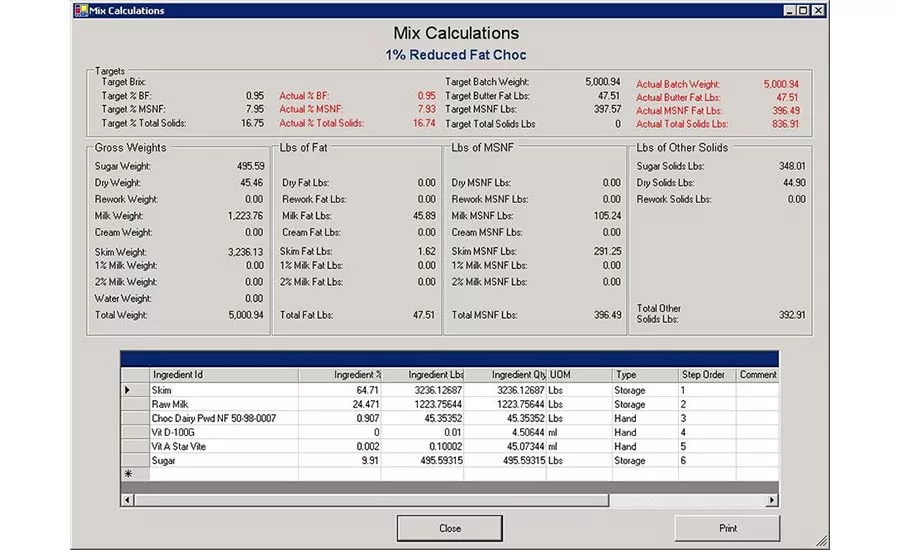Screen dimensions: 900x550
Task: Sort by the Step Order column header
Action: pos(706,375)
